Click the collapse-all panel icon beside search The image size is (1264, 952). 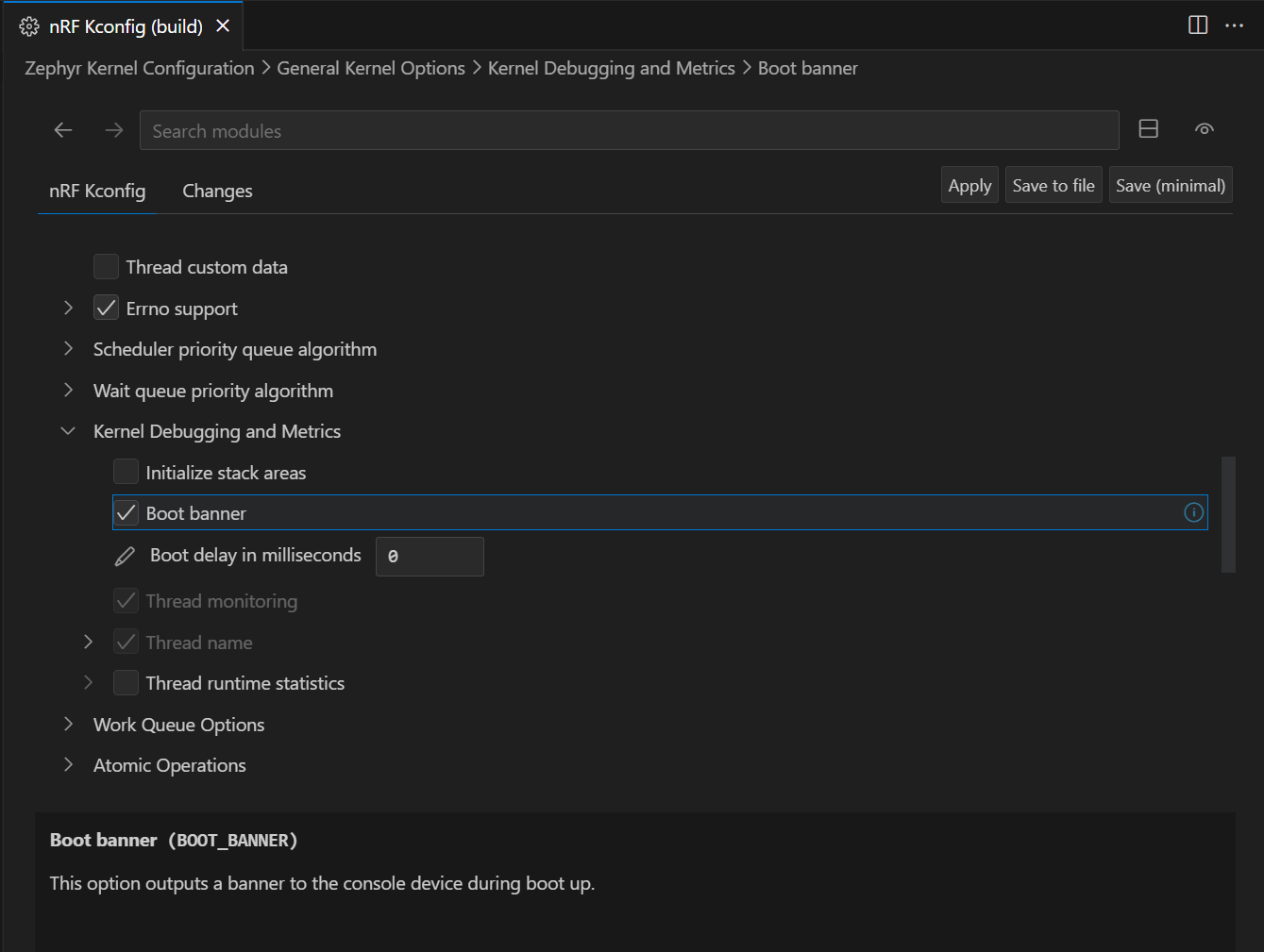point(1149,129)
